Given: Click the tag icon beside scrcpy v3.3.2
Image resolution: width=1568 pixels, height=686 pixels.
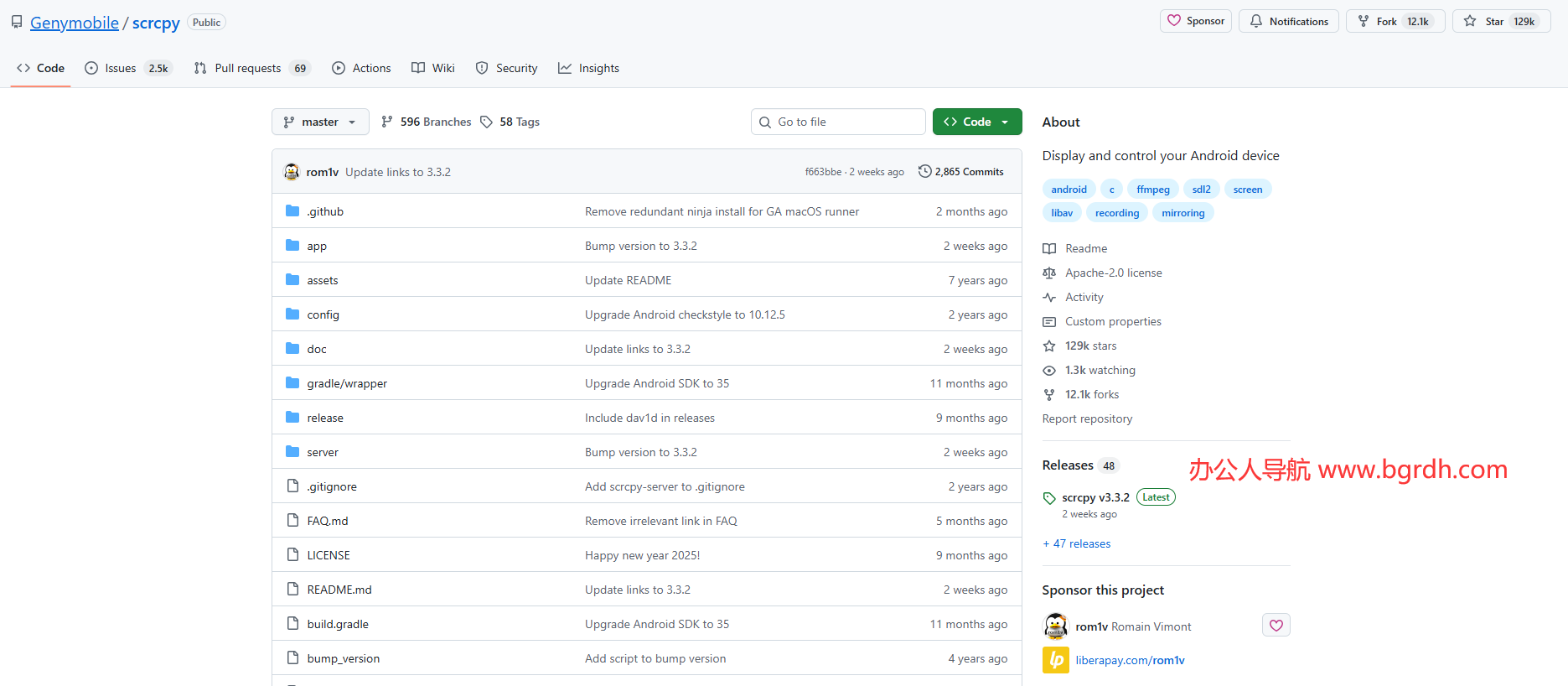Looking at the screenshot, I should click(1048, 498).
